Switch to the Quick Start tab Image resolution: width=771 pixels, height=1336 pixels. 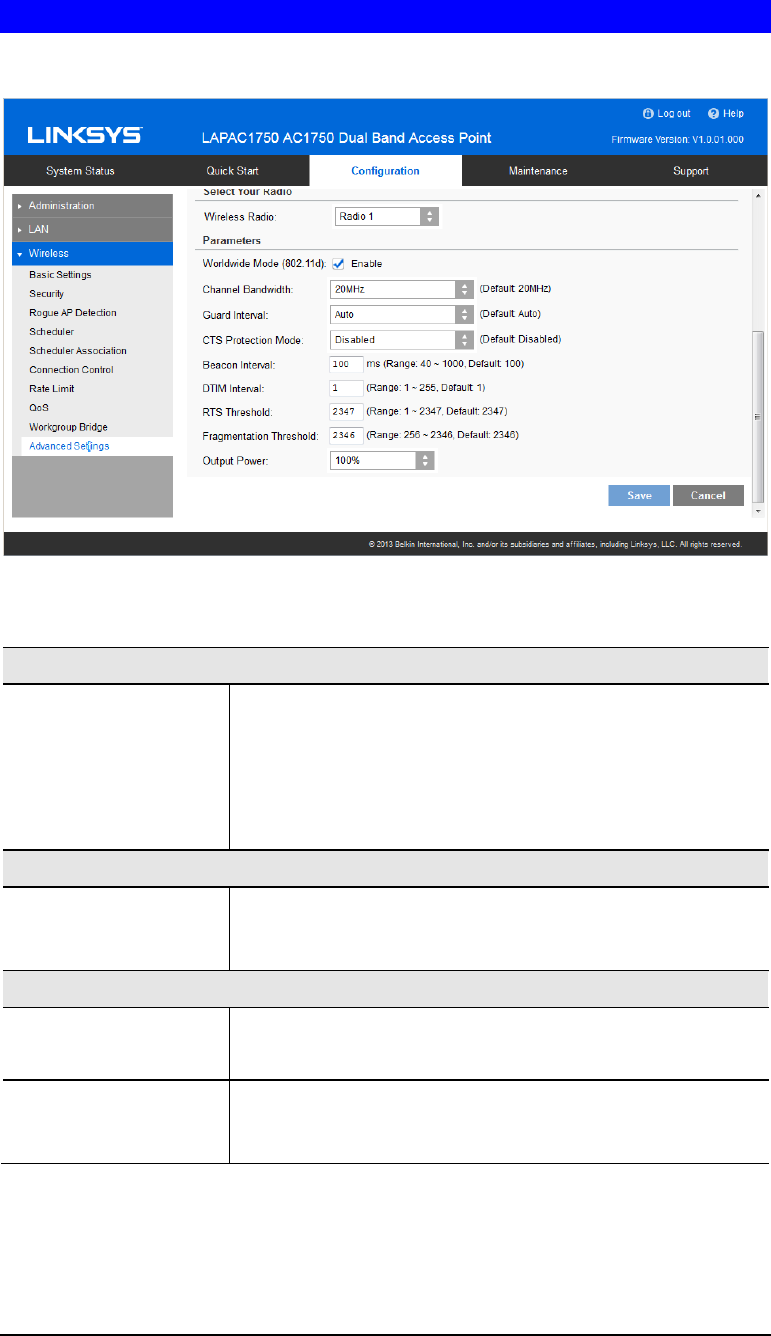tap(233, 171)
